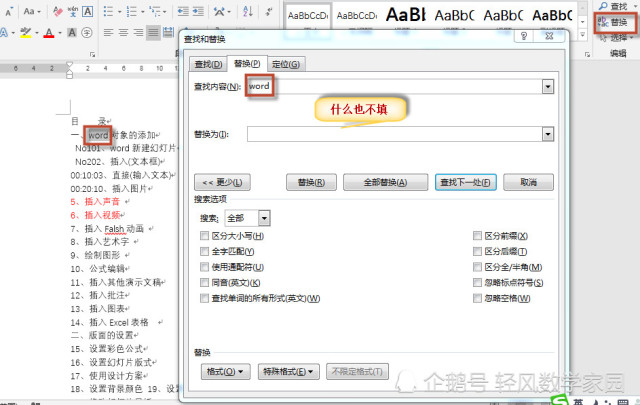Screen dimensions: 640x405
Task: Enable 区分后缀(T) checkbox
Action: tap(477, 251)
